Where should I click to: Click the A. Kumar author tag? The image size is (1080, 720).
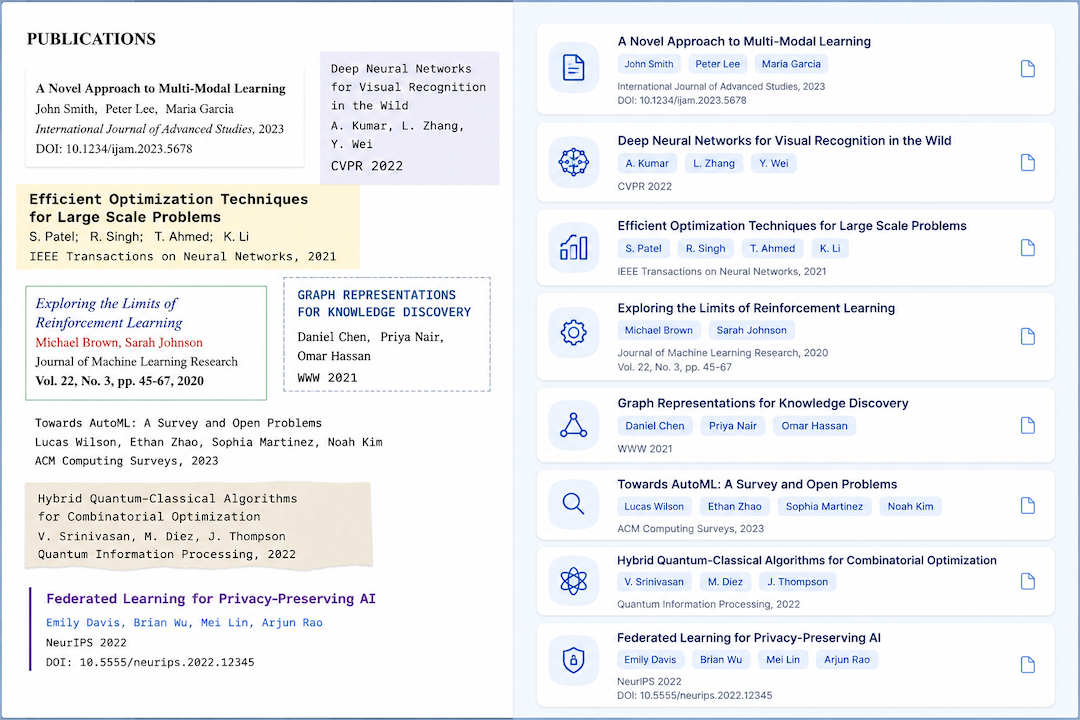point(647,163)
